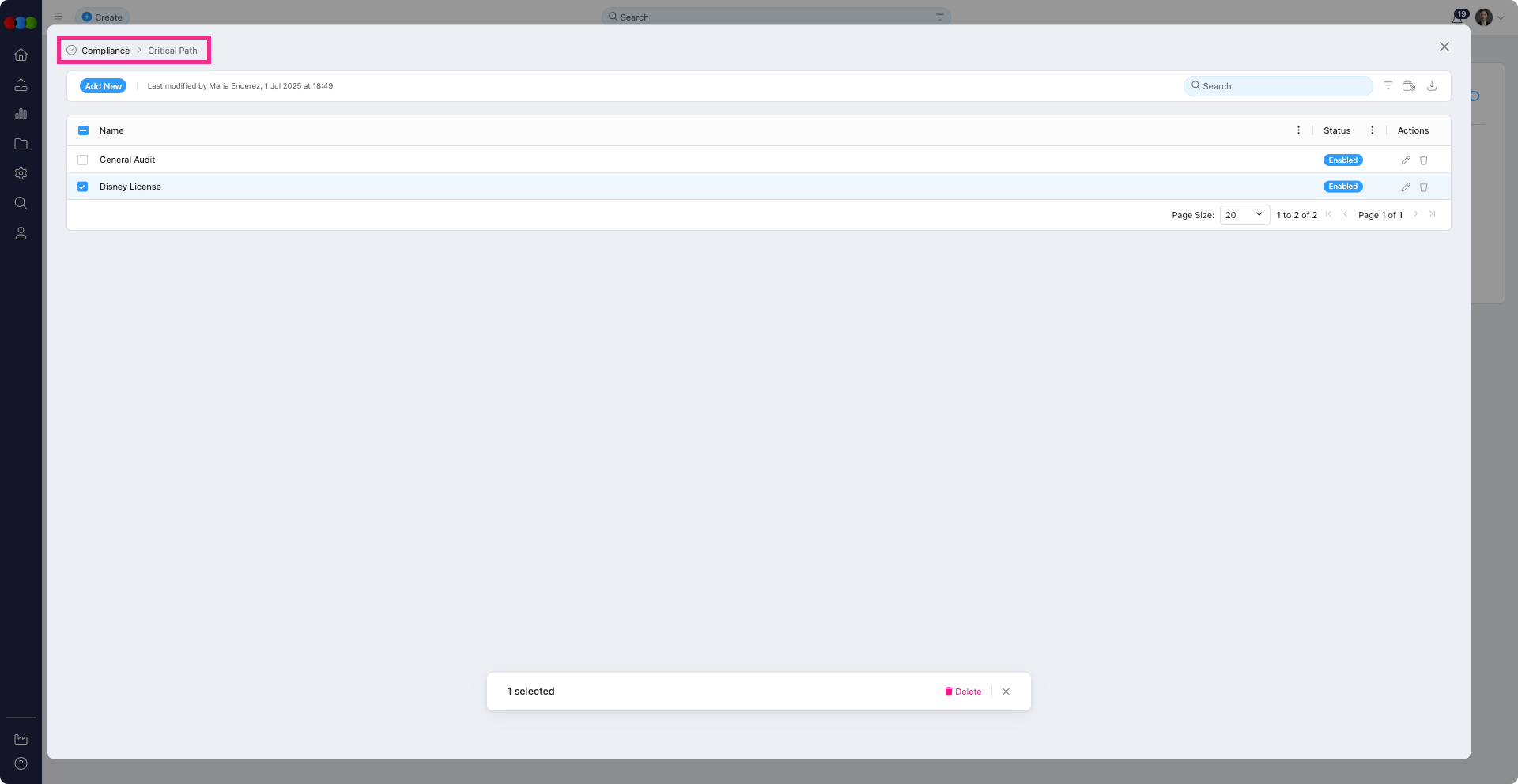
Task: Open the home icon in left sidebar
Action: 21,55
